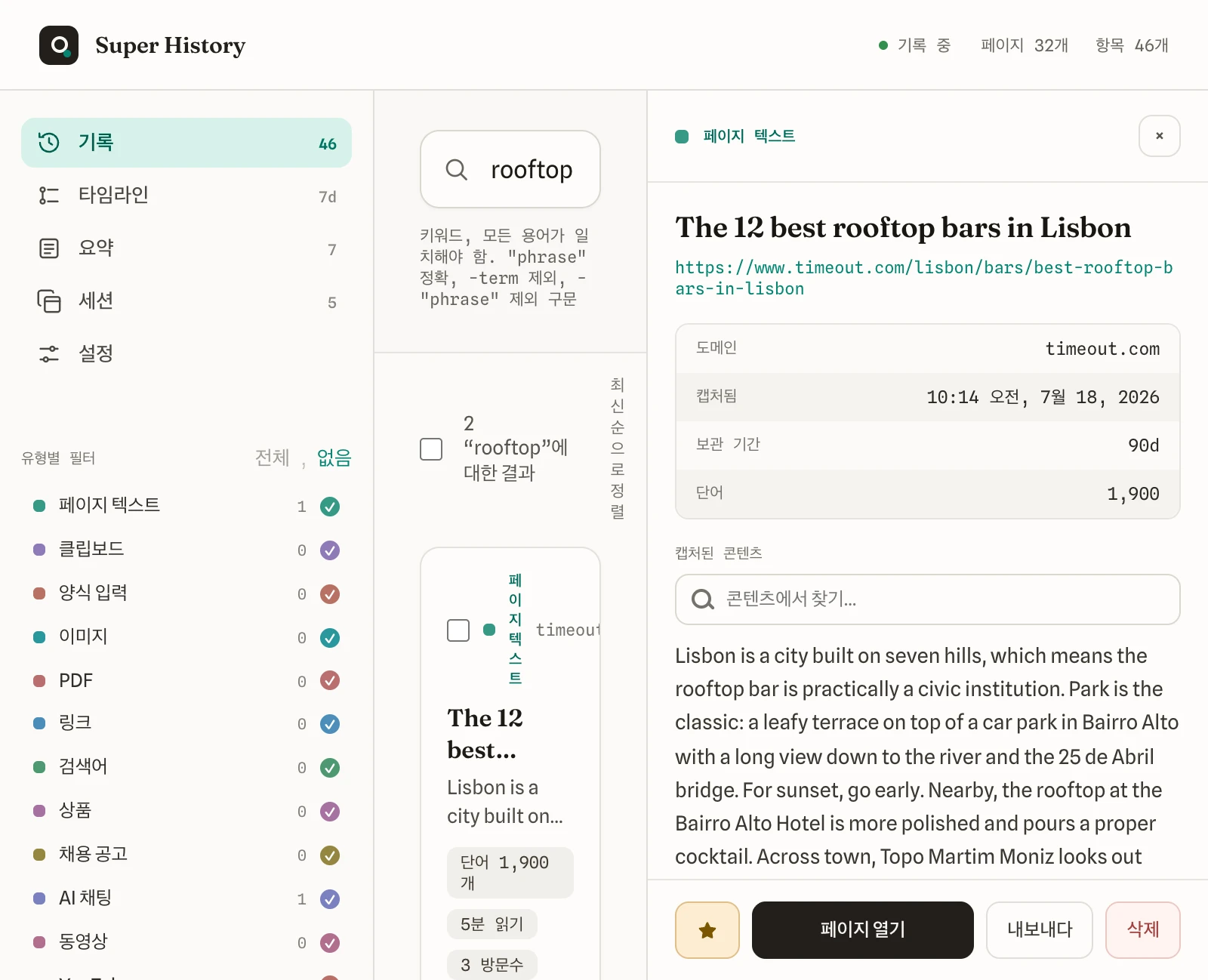This screenshot has height=980, width=1208.
Task: Click the 보관 기간 90d value
Action: point(1144,445)
